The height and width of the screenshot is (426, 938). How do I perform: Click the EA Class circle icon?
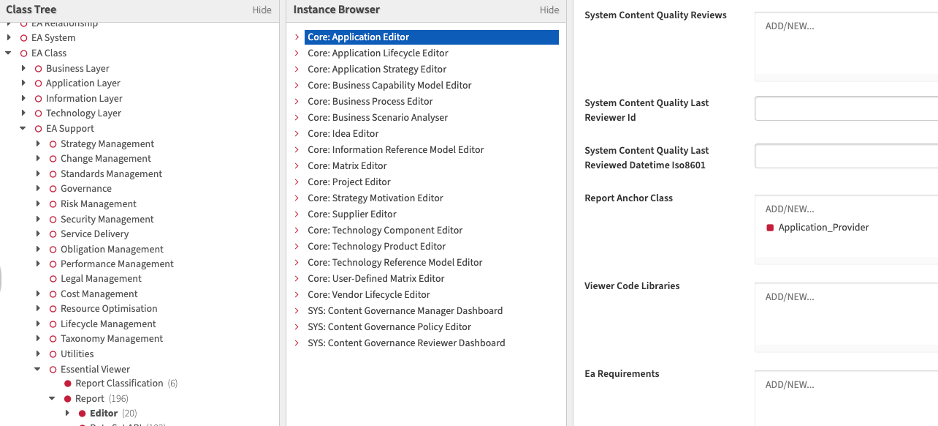coord(24,53)
